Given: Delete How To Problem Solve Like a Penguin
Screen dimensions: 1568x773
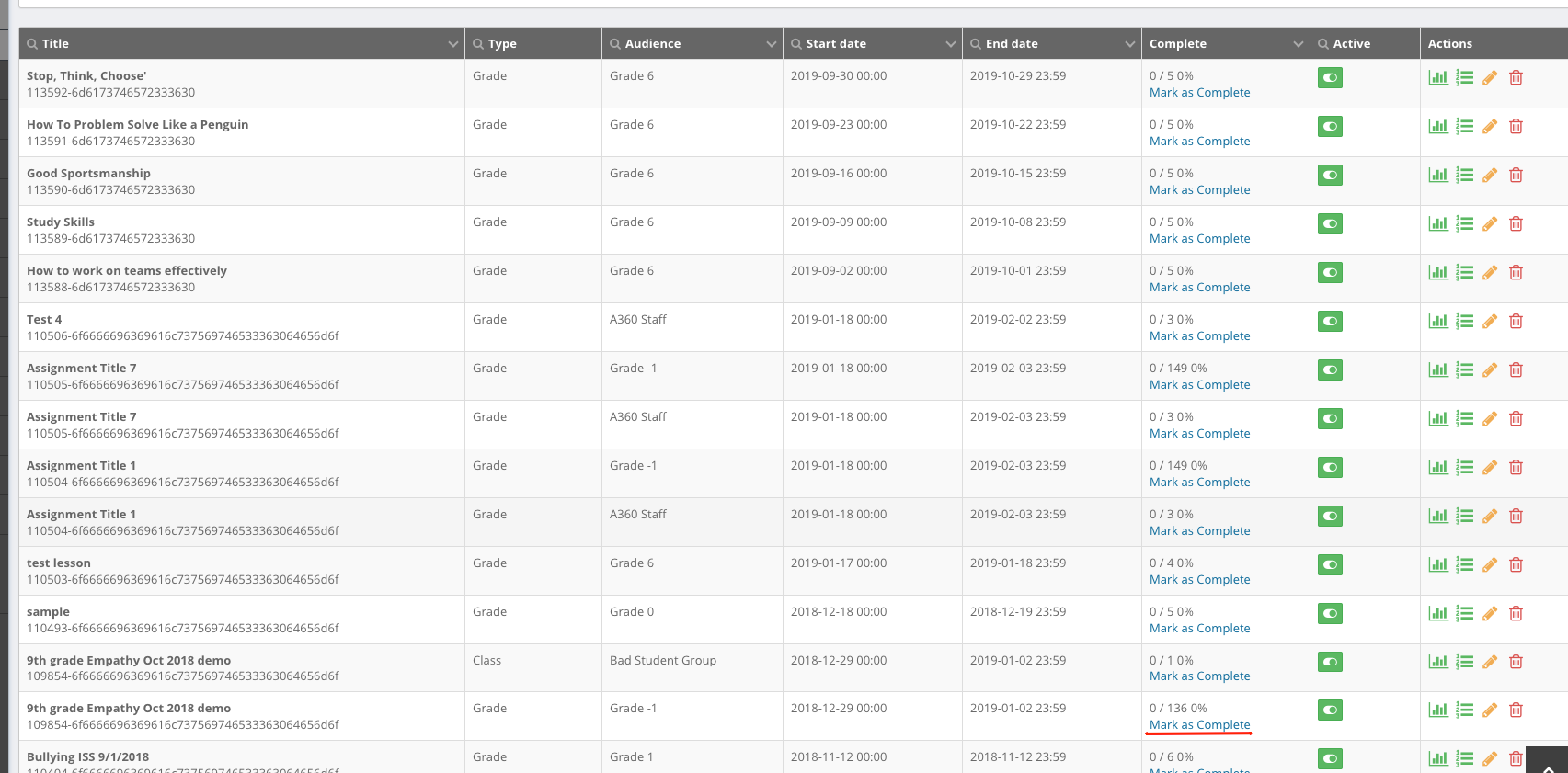Looking at the screenshot, I should tap(1516, 127).
